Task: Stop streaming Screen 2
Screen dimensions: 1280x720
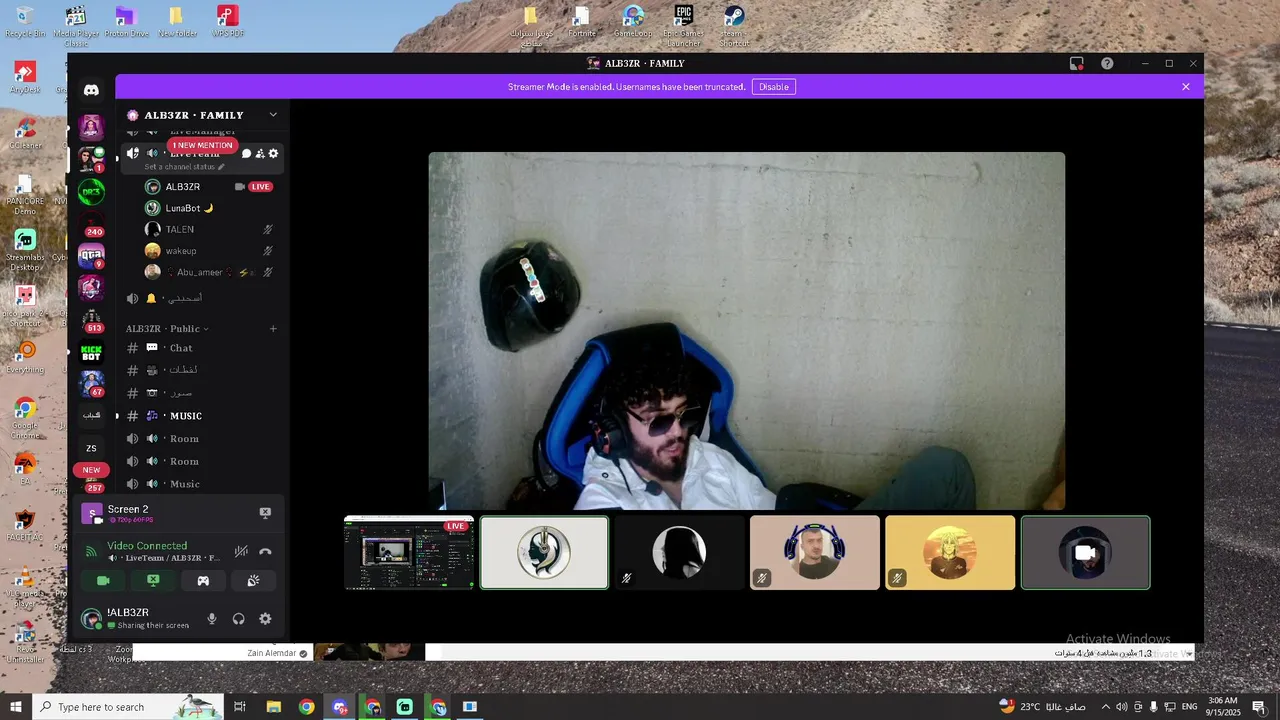Action: pos(265,513)
